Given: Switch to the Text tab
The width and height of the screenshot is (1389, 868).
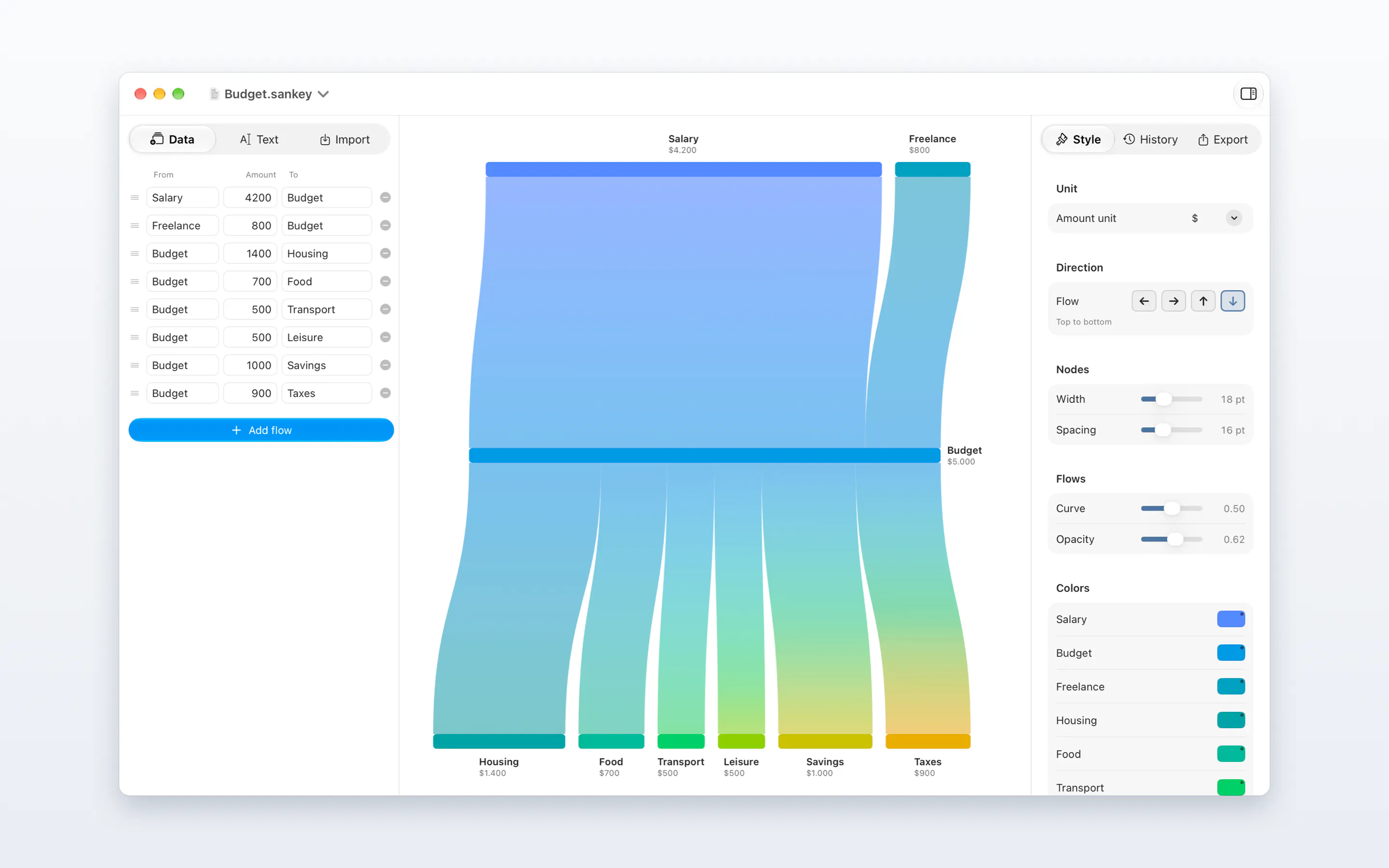Looking at the screenshot, I should [x=259, y=139].
